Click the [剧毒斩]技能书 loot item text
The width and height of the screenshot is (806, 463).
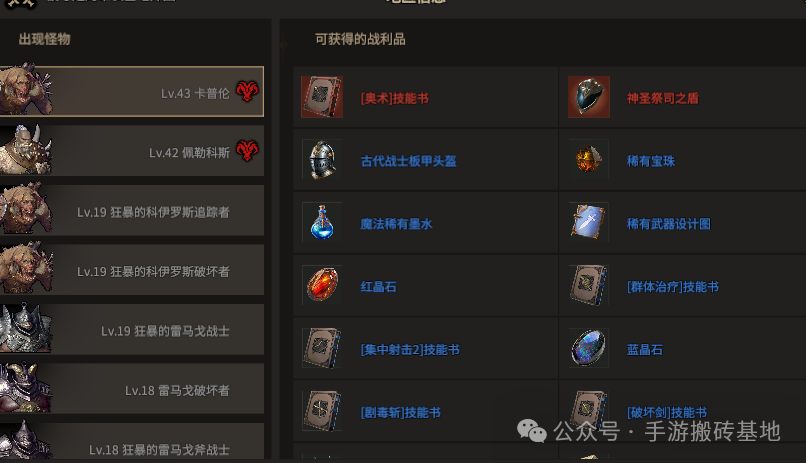pos(400,413)
